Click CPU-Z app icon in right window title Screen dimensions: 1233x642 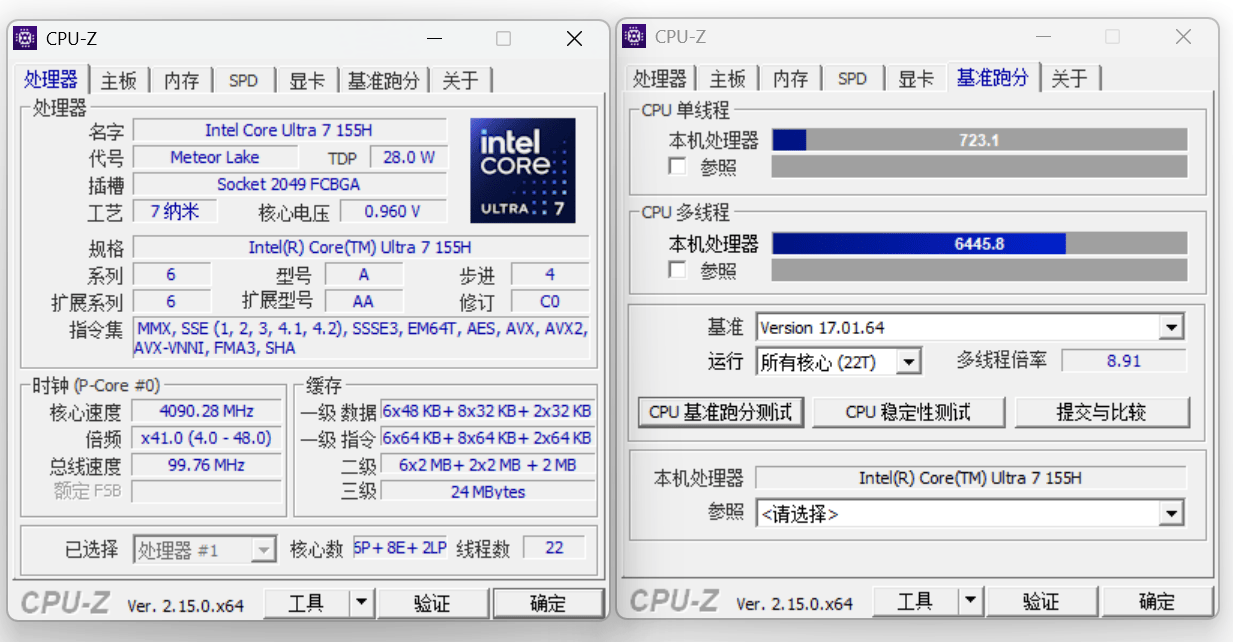tap(634, 37)
